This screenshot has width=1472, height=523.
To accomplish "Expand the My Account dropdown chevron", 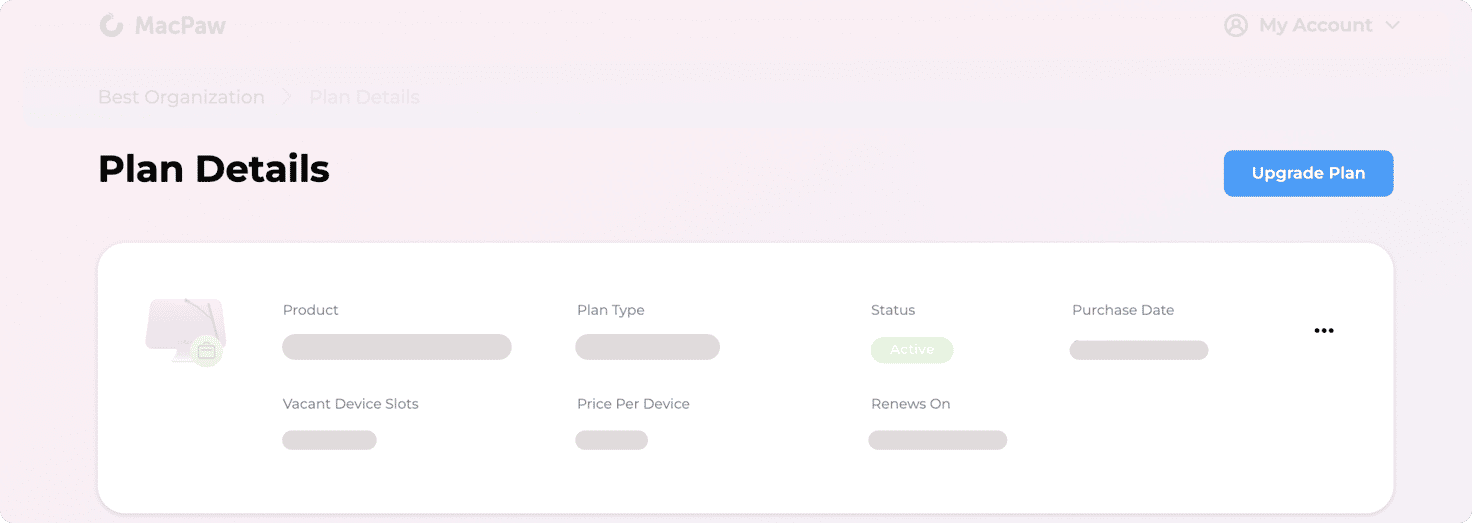I will [x=1392, y=26].
